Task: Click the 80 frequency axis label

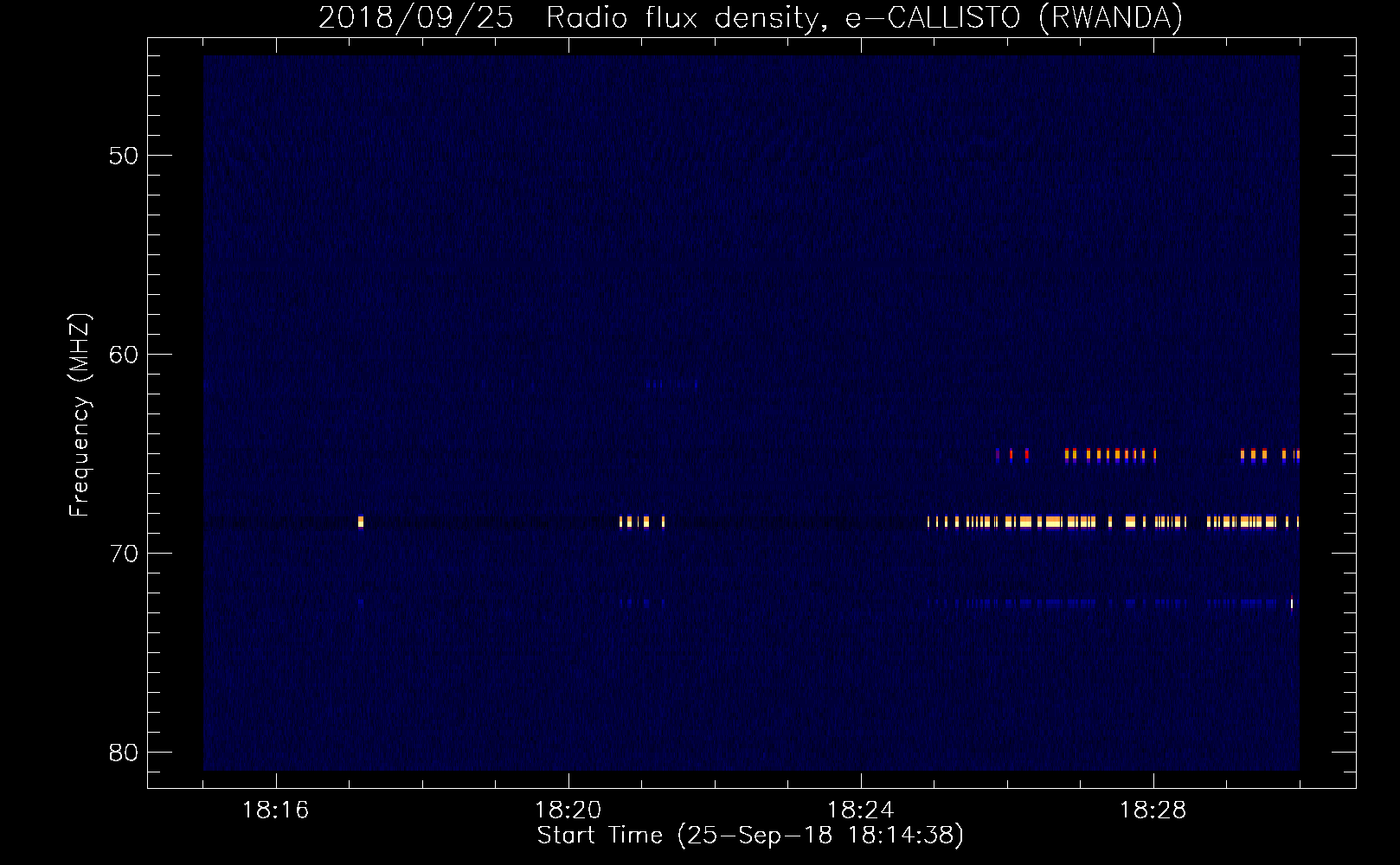Action: 125,752
